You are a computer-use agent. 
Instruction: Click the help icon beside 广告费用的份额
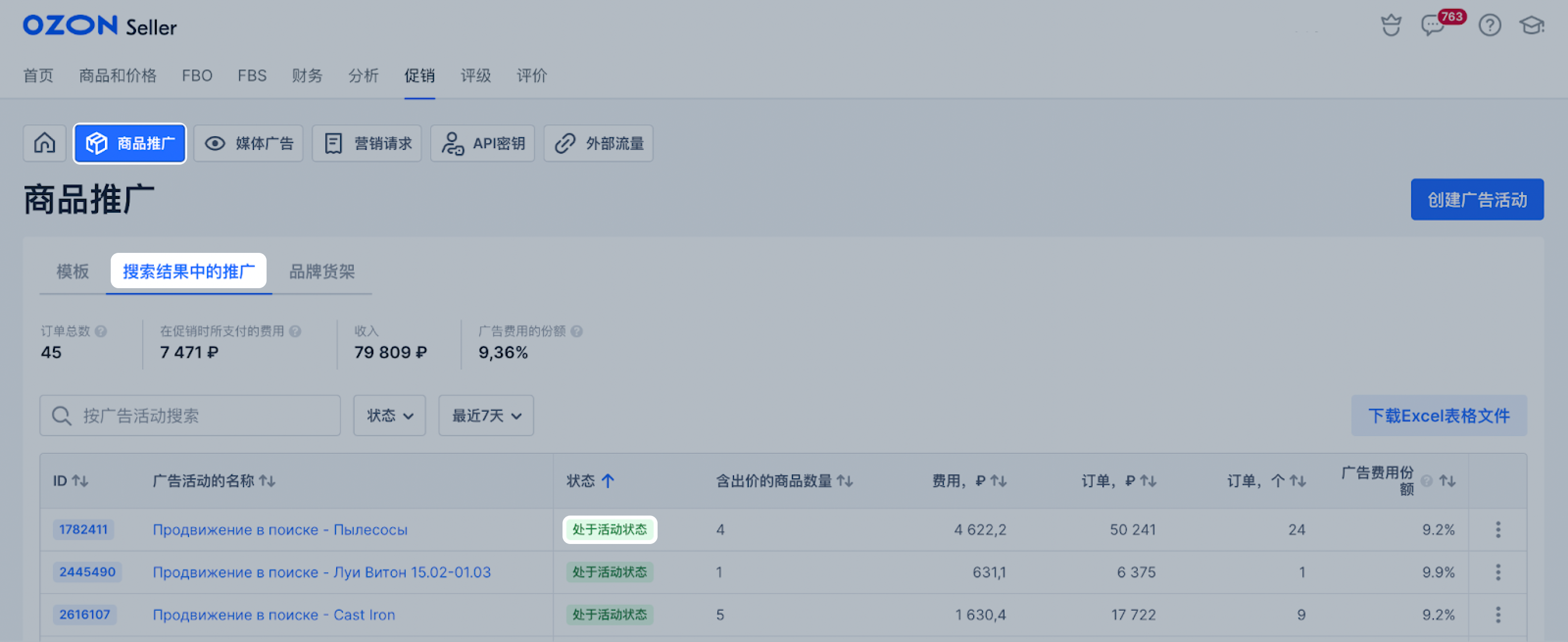(x=576, y=331)
